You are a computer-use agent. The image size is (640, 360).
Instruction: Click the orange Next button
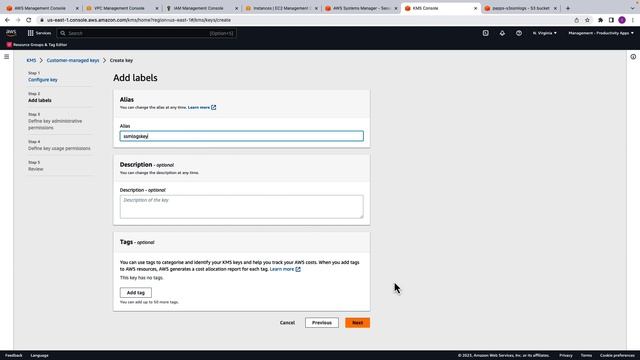[358, 323]
